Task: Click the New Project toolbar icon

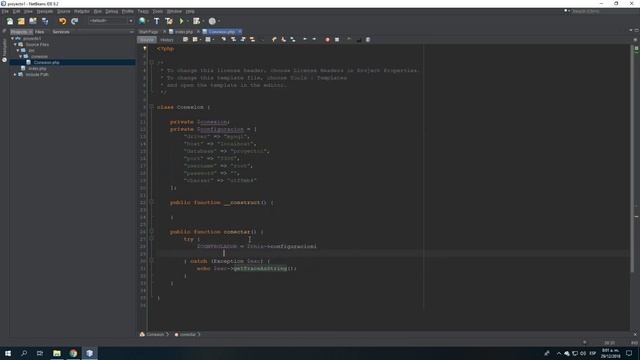Action: click(x=21, y=21)
